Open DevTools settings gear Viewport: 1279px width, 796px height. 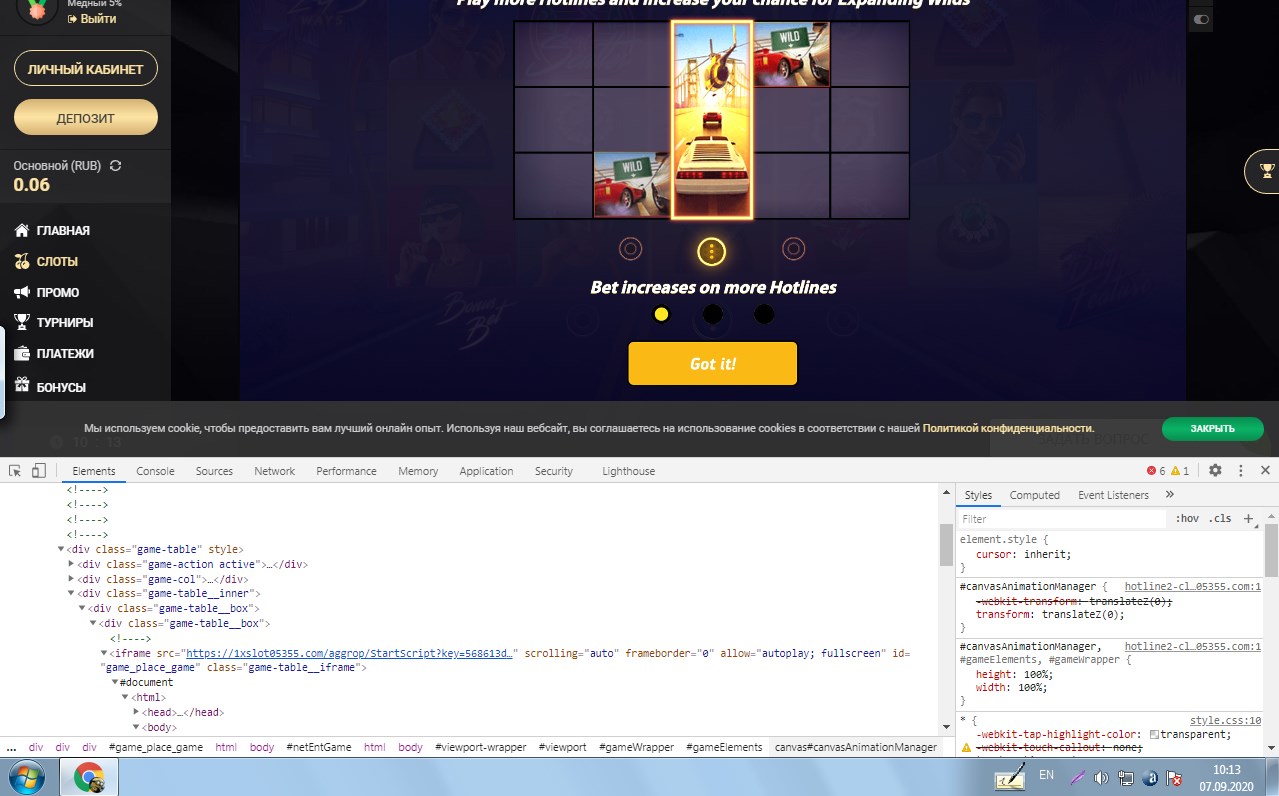[x=1215, y=470]
